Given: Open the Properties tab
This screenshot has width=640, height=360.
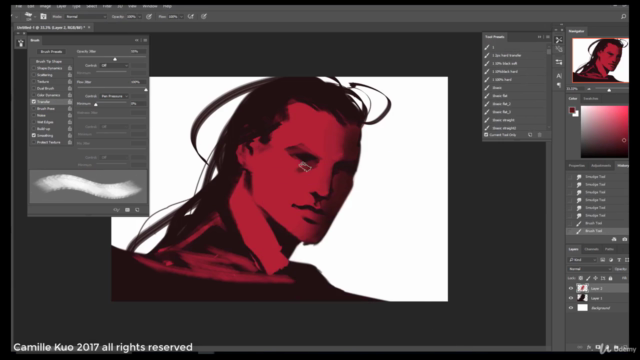Looking at the screenshot, I should (577, 166).
